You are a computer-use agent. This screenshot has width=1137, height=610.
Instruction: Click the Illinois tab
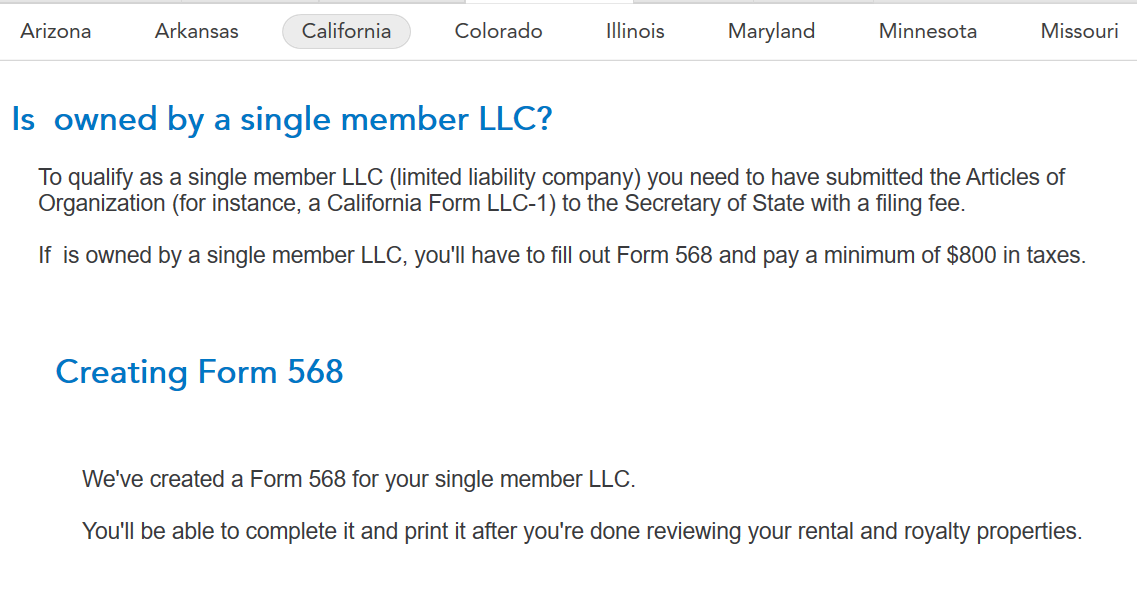pyautogui.click(x=635, y=31)
